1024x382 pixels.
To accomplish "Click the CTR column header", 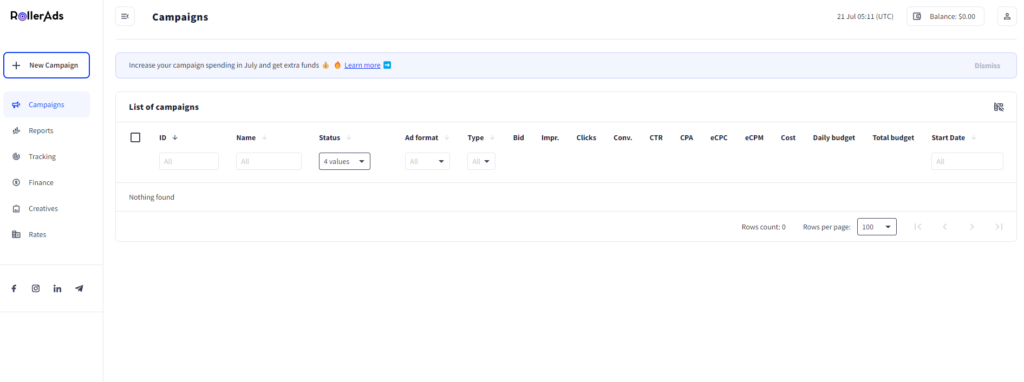I will tap(656, 138).
